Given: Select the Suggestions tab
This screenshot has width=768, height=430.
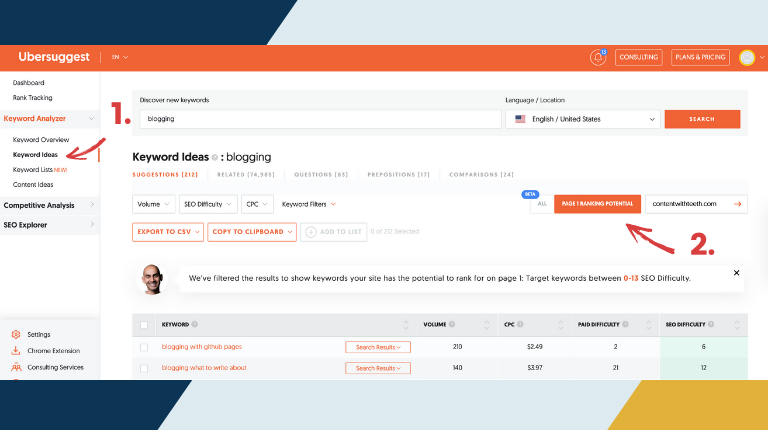Looking at the screenshot, I should click(165, 174).
